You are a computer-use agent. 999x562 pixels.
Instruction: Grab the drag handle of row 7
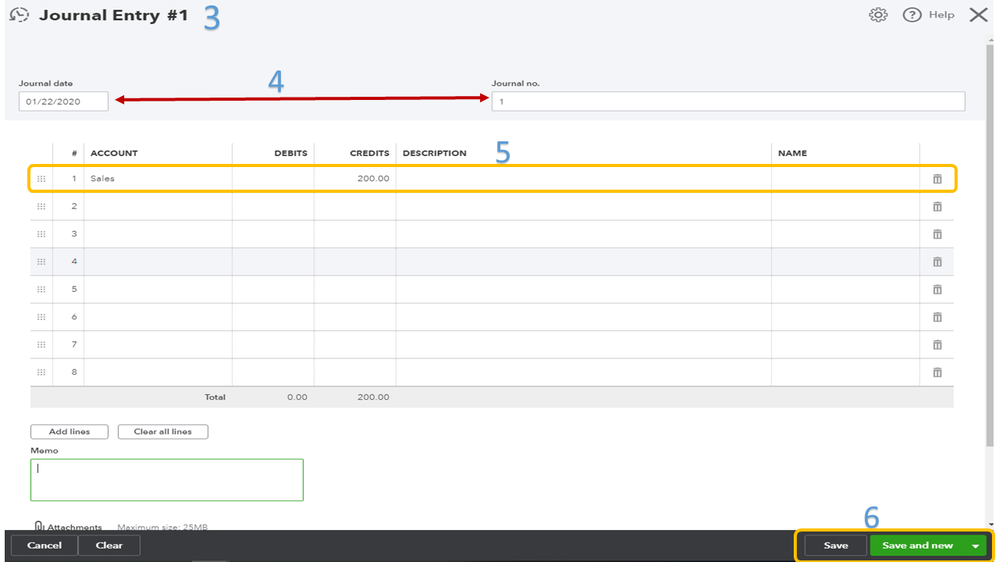click(x=41, y=345)
